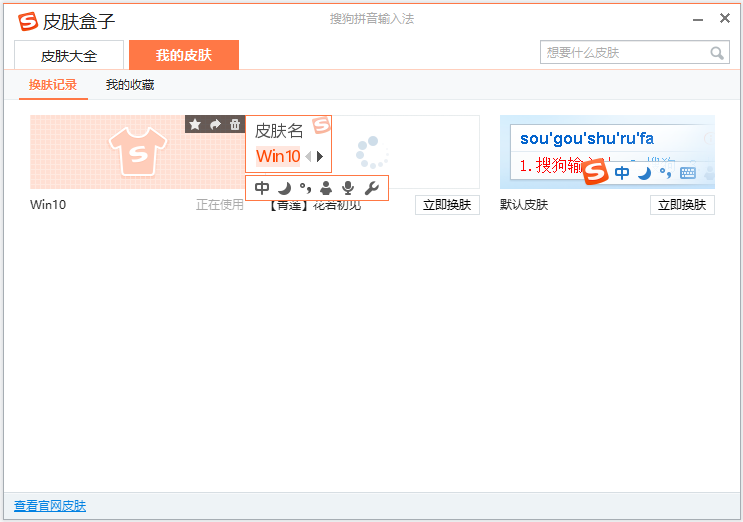The image size is (743, 522).
Task: Click the 皮肤名 composition text
Action: [279, 131]
